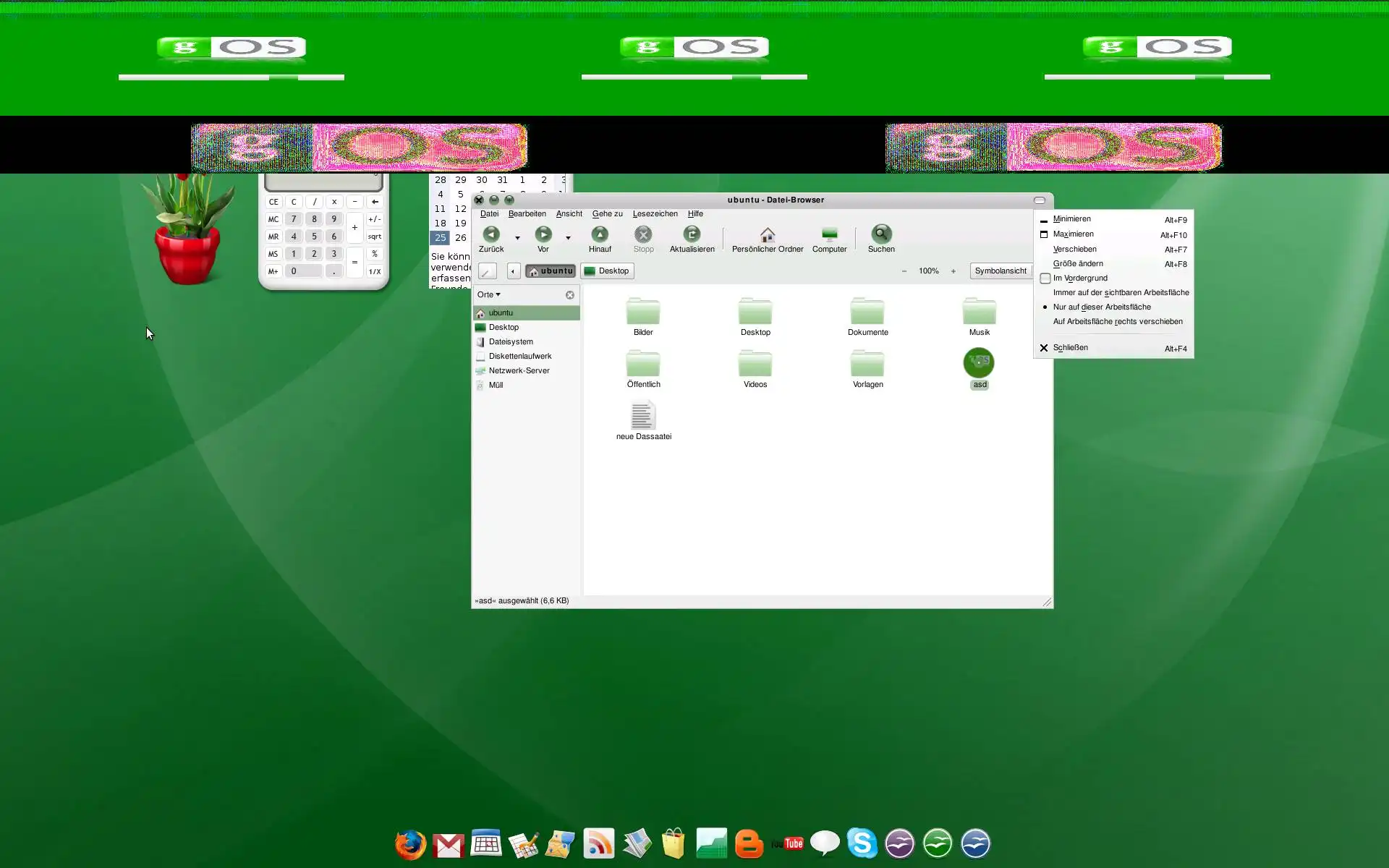Select Nur auf dieser Arbeitsfläche option
This screenshot has height=868, width=1389.
pyautogui.click(x=1101, y=307)
